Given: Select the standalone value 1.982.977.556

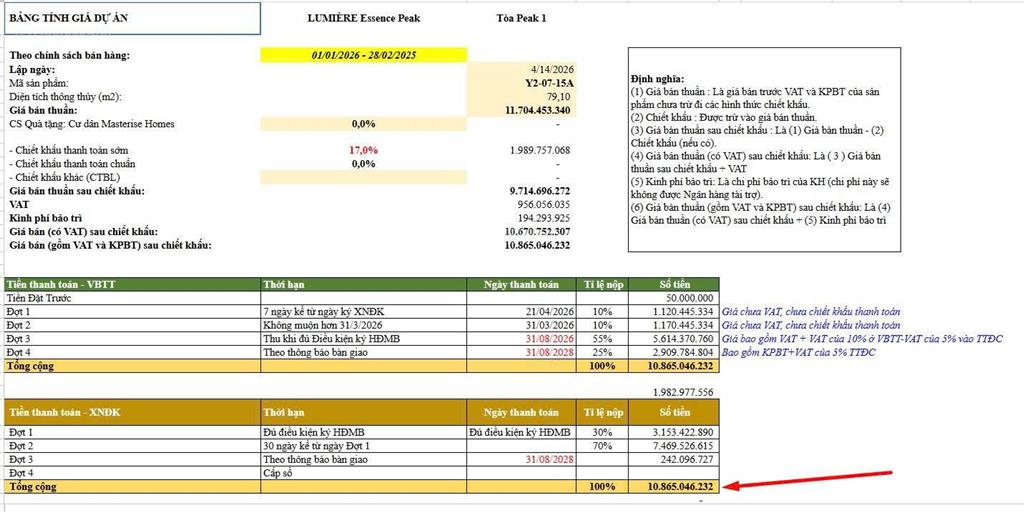Looking at the screenshot, I should (682, 392).
